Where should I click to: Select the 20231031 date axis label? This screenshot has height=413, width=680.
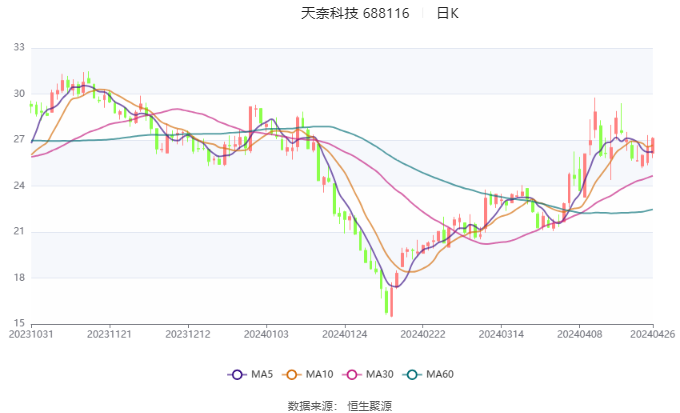click(31, 334)
